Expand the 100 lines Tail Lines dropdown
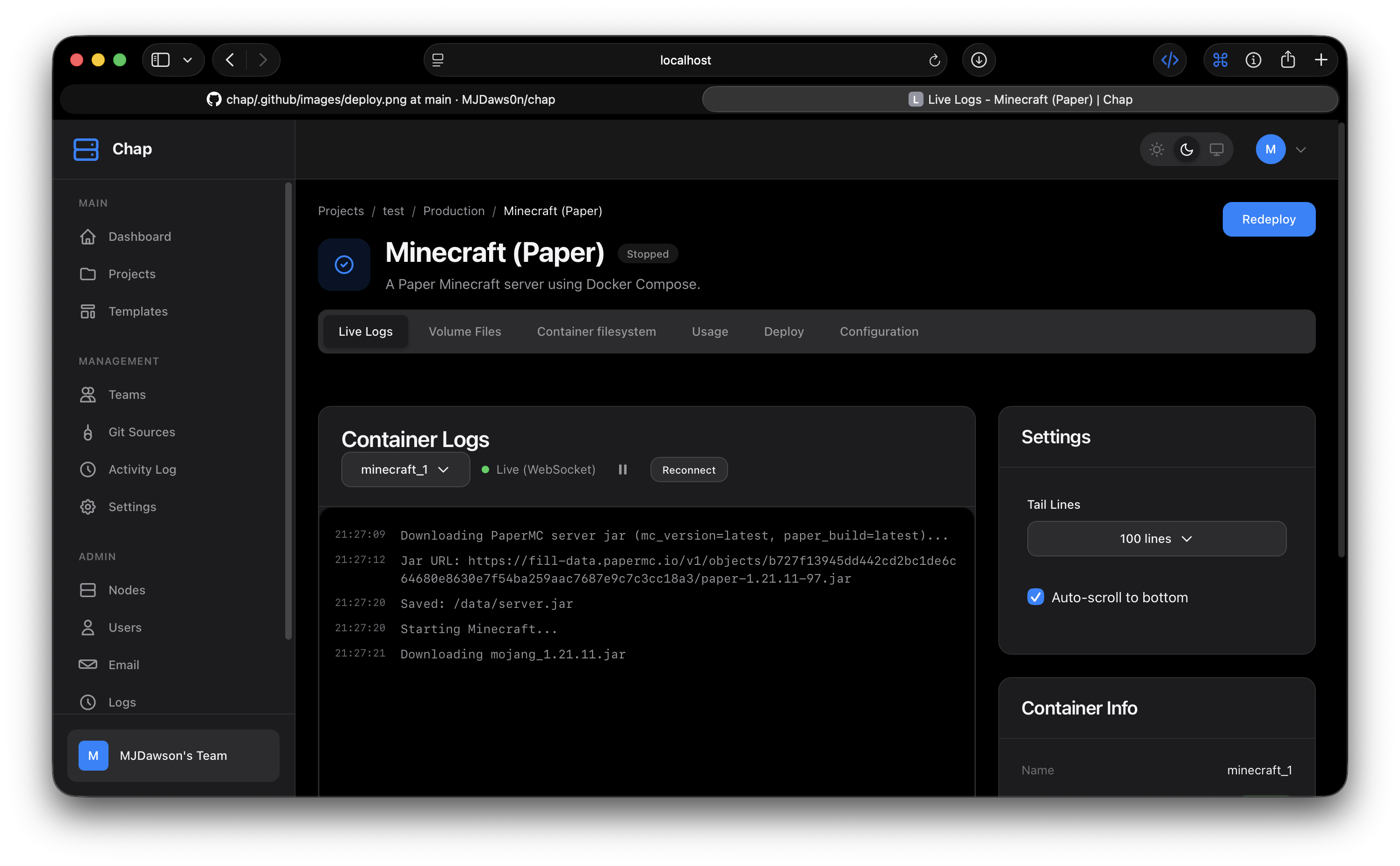Screen dimensions: 1400x866 tap(1156, 538)
